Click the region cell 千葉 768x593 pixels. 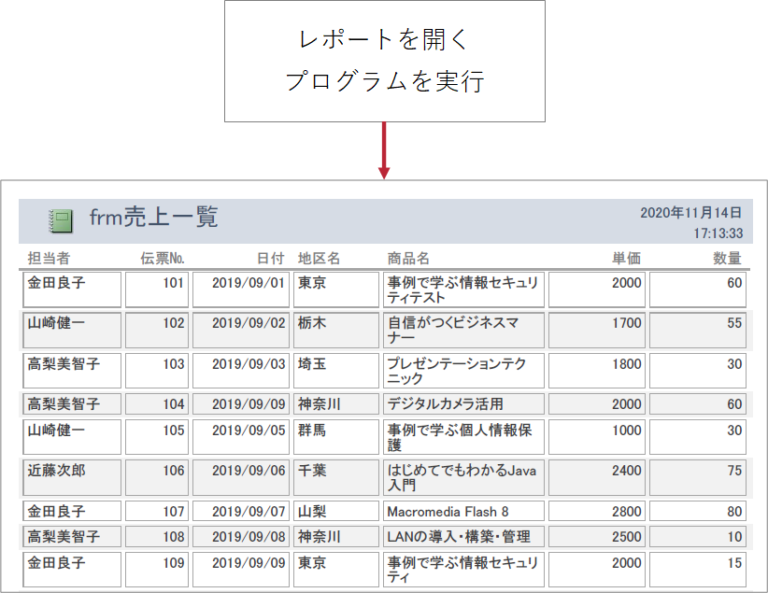click(x=336, y=477)
